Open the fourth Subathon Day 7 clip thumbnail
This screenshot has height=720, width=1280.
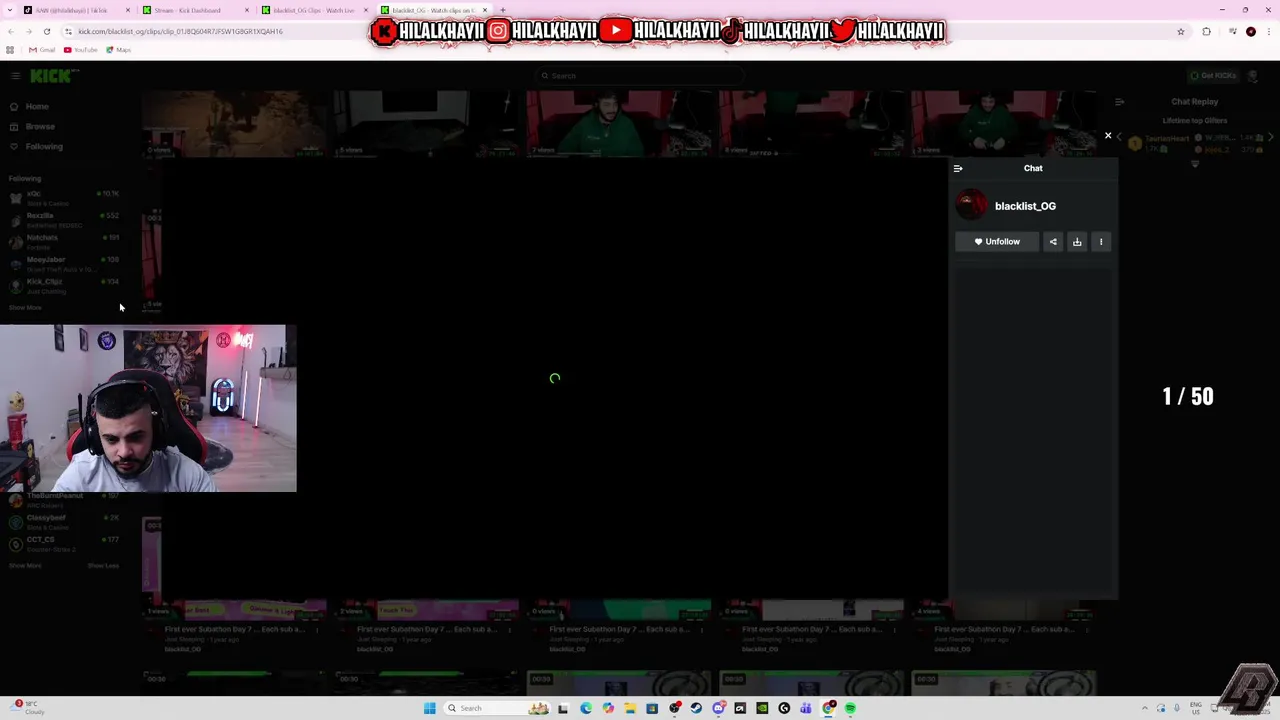812,609
